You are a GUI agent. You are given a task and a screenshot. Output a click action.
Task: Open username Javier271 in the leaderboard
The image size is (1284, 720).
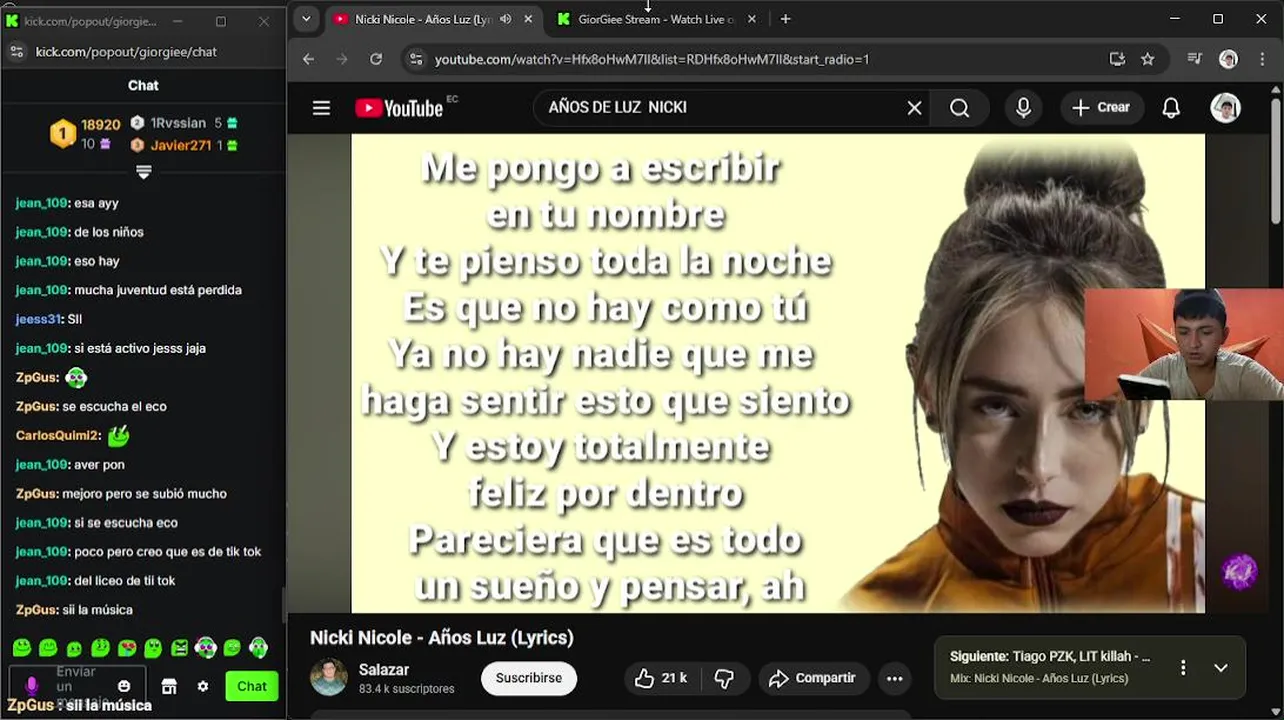click(x=181, y=145)
